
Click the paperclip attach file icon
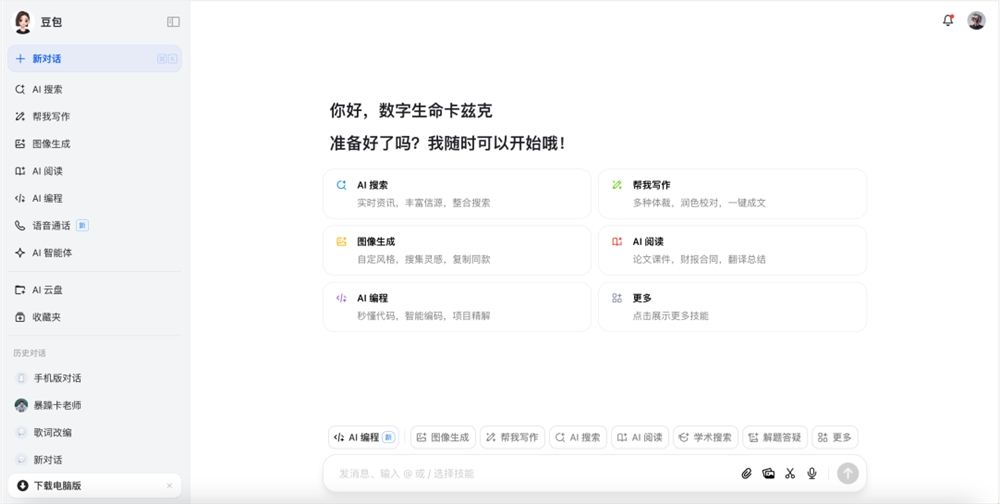point(746,473)
